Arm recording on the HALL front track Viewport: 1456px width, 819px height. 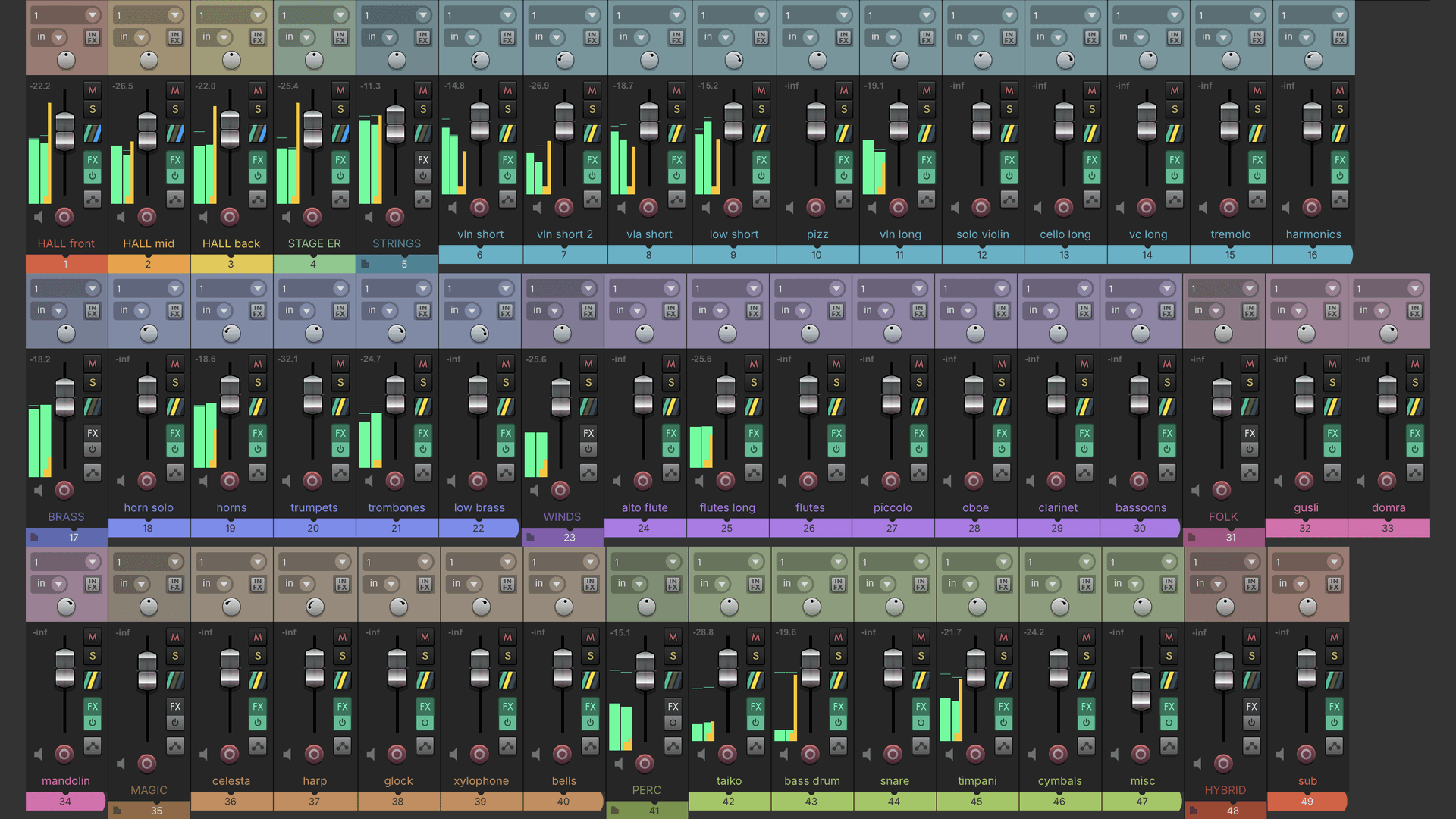tap(64, 217)
